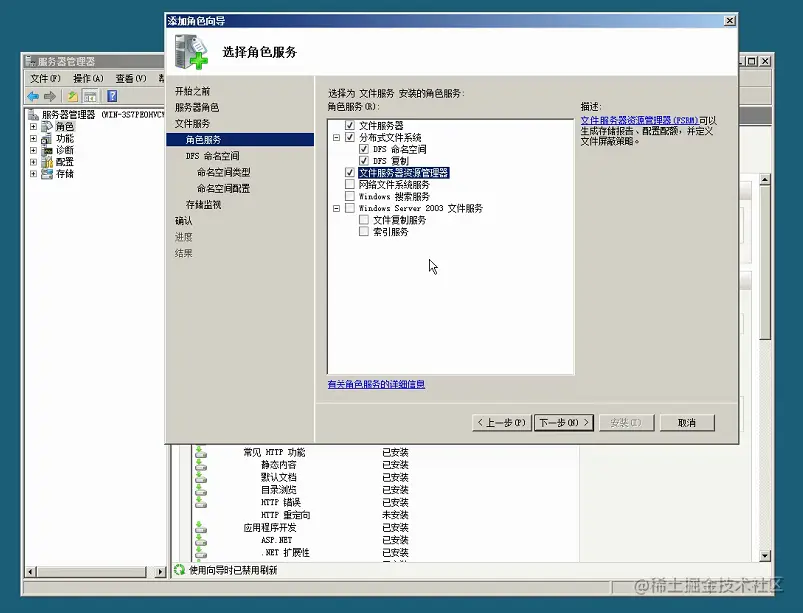Click the vertical scrollbar up arrow in Server Manager

(x=765, y=179)
